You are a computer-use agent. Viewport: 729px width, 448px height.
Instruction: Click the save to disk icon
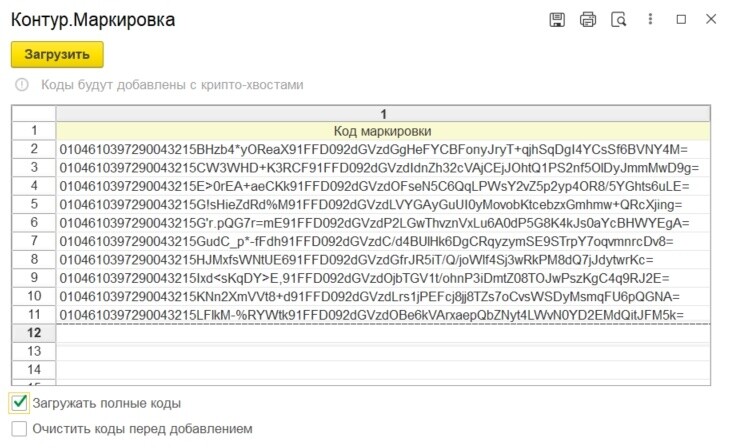557,20
